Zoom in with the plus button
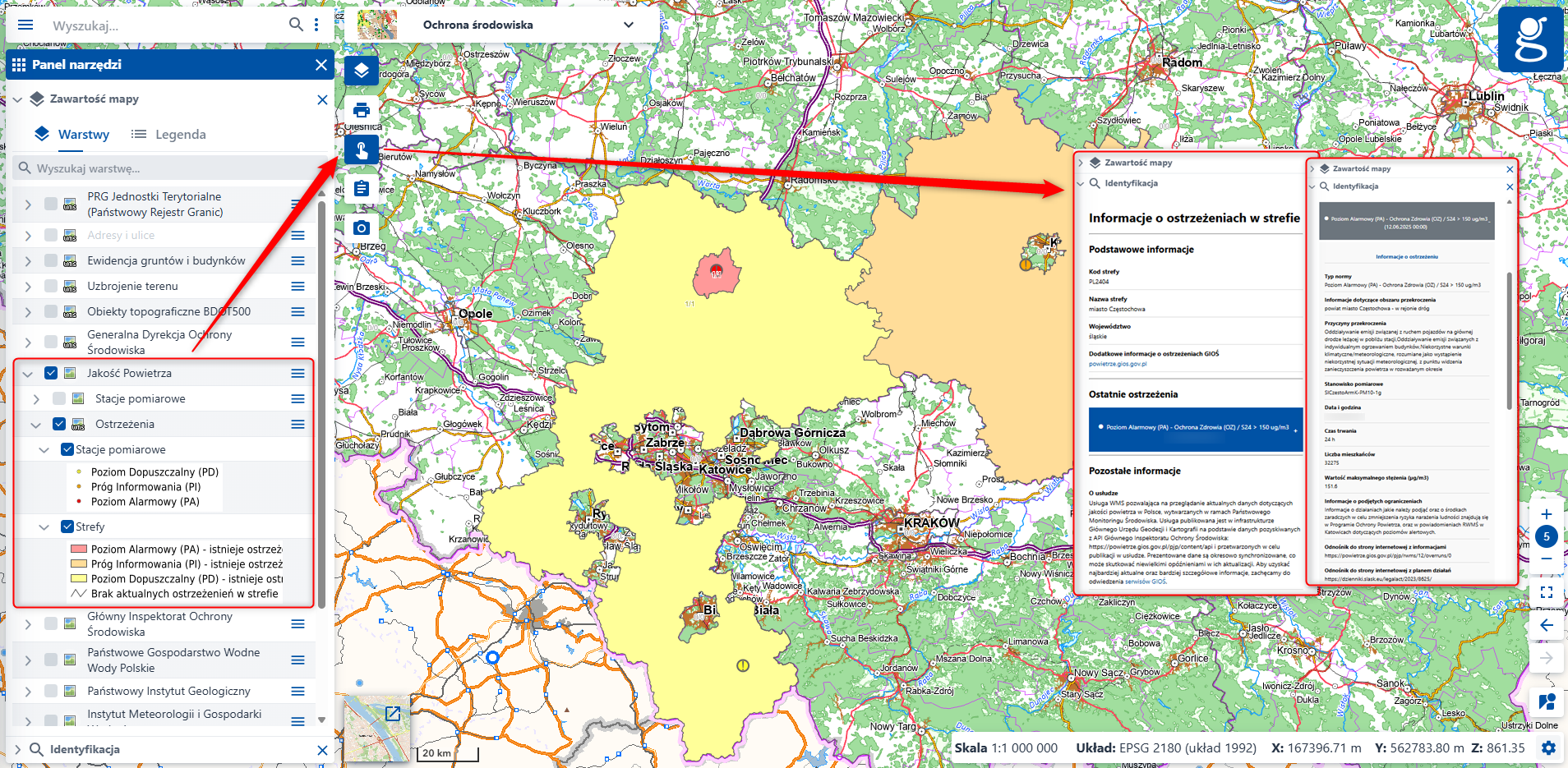The height and width of the screenshot is (768, 1568). 1546,514
